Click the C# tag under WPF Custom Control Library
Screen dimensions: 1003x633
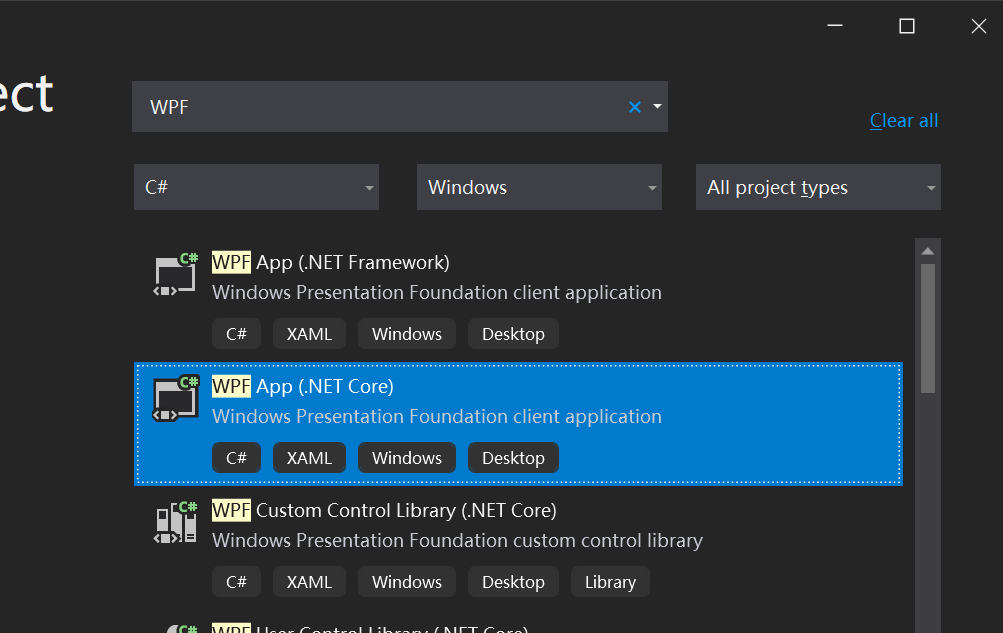click(236, 582)
